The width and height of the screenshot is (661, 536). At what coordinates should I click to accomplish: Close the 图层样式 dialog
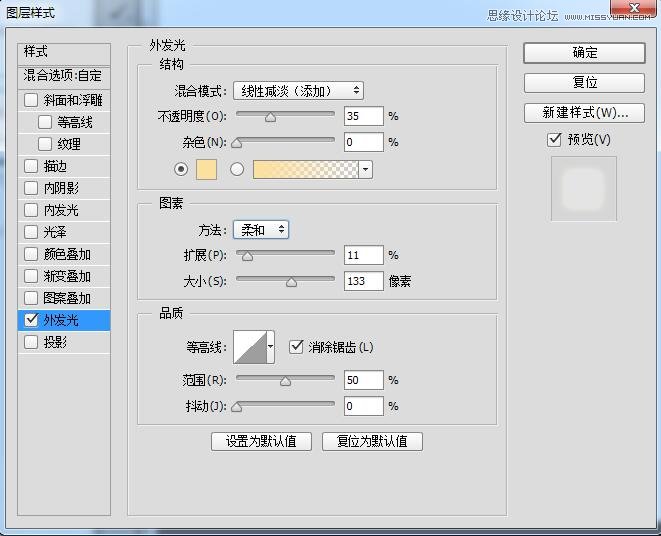[634, 8]
